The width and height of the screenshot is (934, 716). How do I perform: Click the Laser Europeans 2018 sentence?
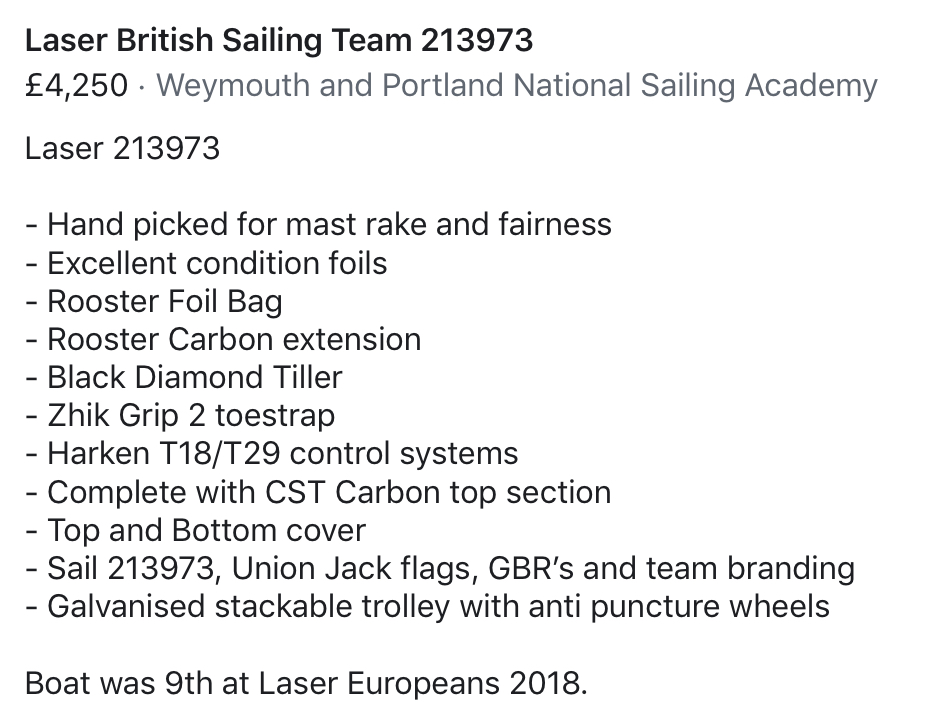click(306, 683)
